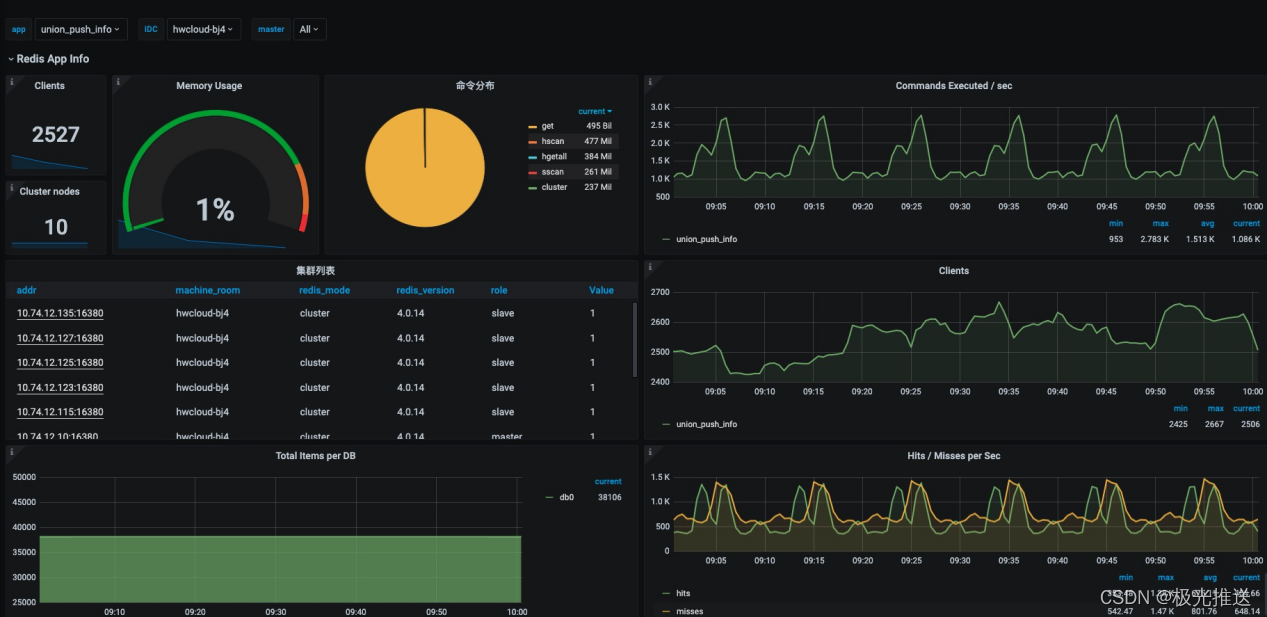
Task: Open info icon on Commands Executed panel
Action: tap(650, 81)
